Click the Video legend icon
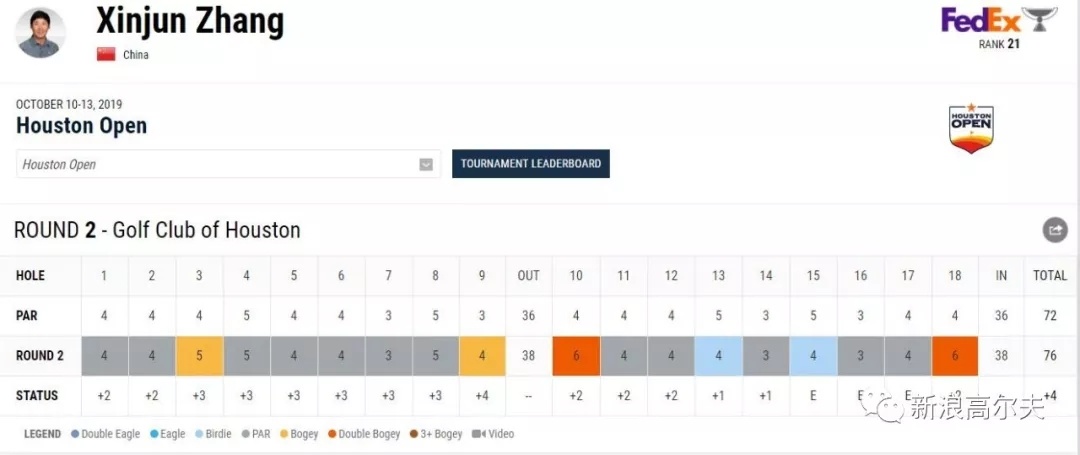Viewport: 1080px width, 455px height. click(479, 434)
